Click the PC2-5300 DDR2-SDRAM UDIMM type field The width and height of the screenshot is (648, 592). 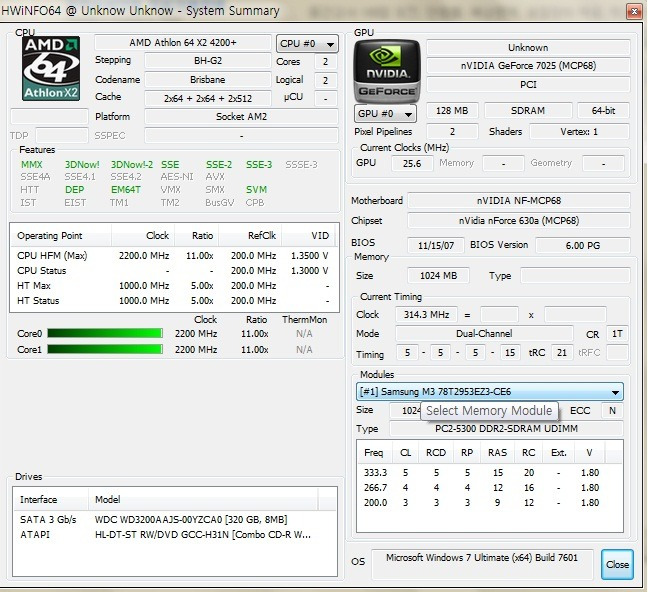point(506,429)
